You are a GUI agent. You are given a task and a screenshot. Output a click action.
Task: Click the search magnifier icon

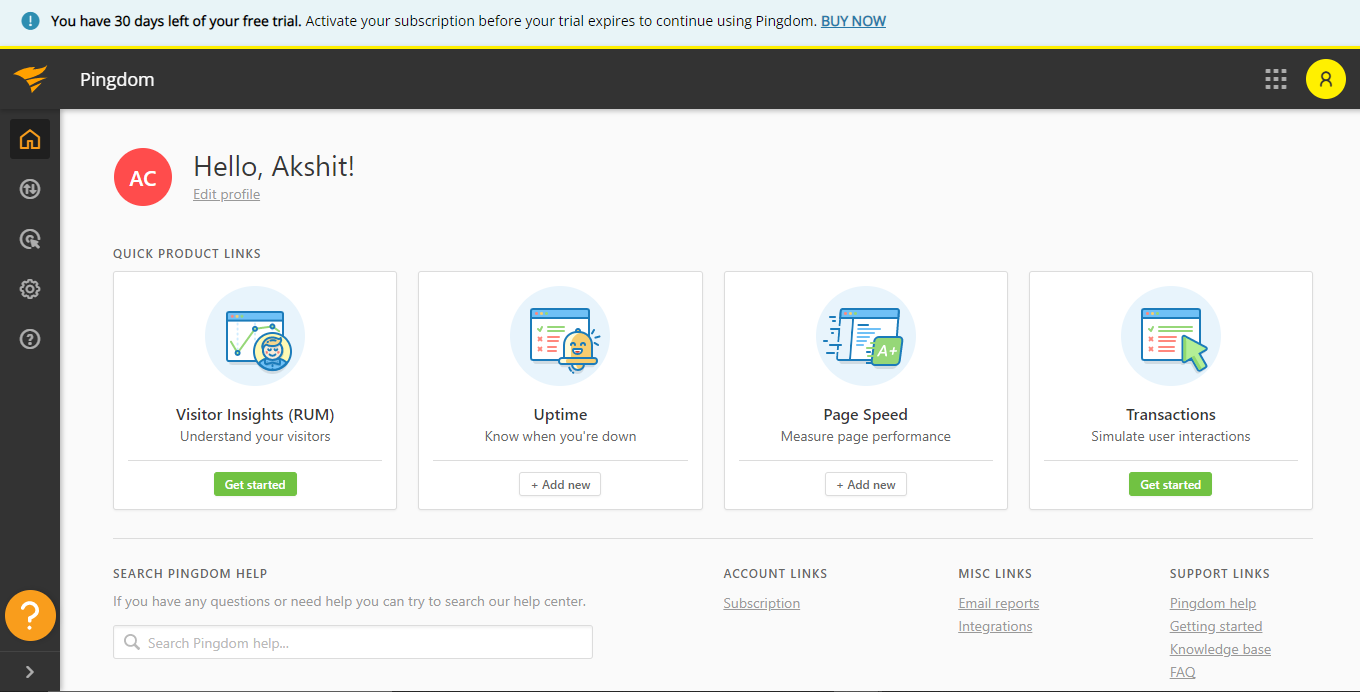(x=132, y=642)
